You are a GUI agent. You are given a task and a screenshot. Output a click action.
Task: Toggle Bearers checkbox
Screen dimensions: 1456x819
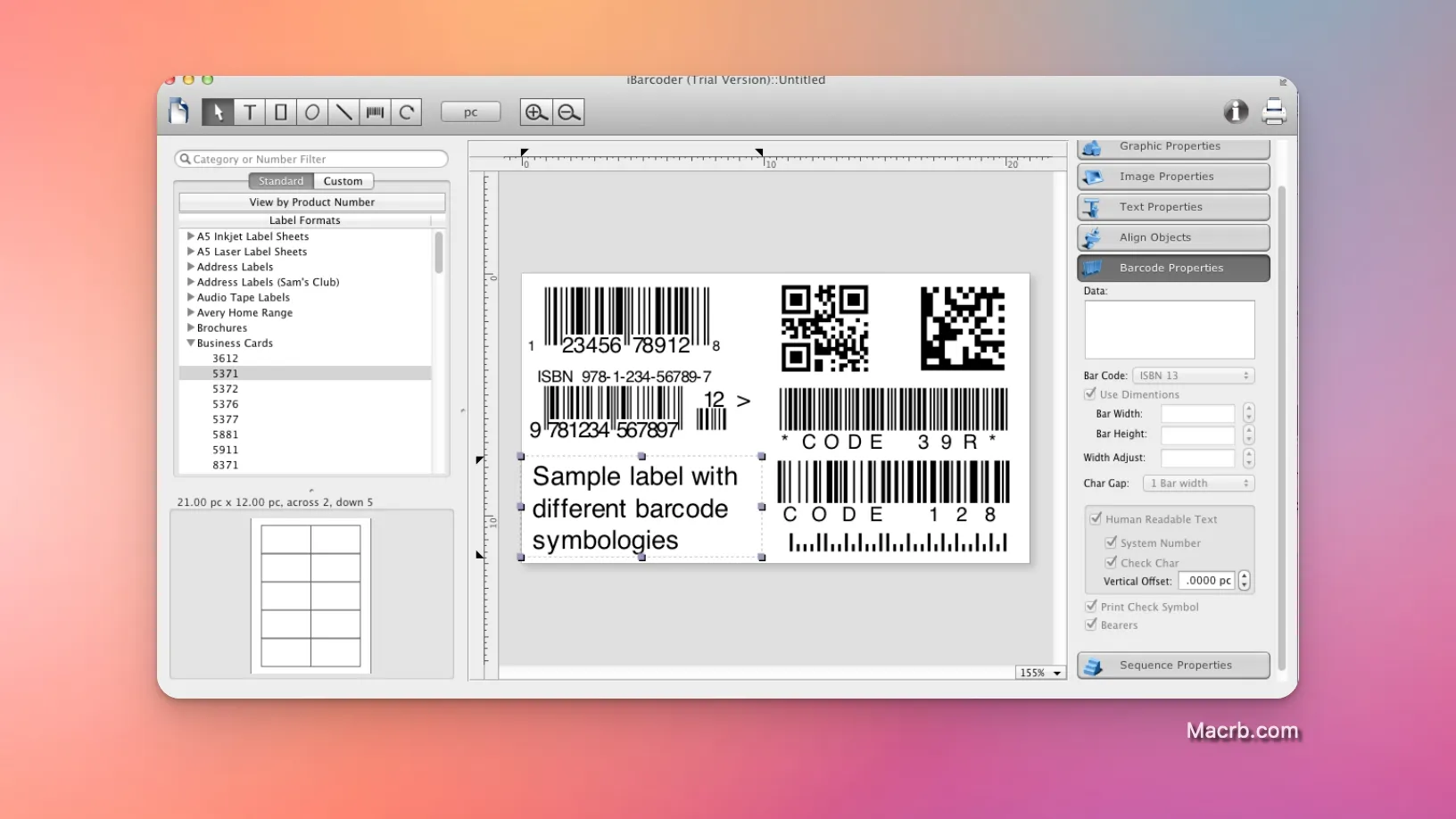click(1090, 625)
